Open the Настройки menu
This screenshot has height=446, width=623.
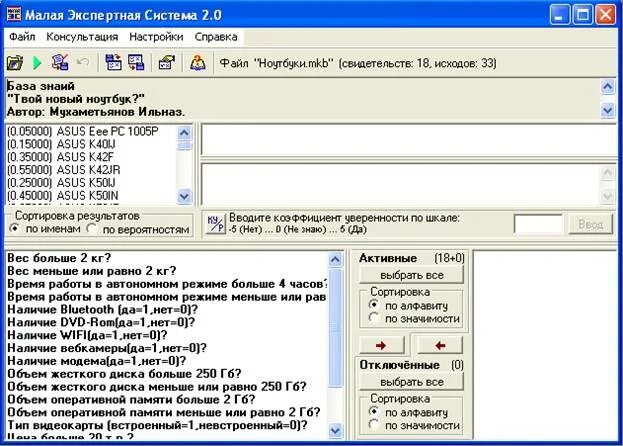(x=156, y=37)
